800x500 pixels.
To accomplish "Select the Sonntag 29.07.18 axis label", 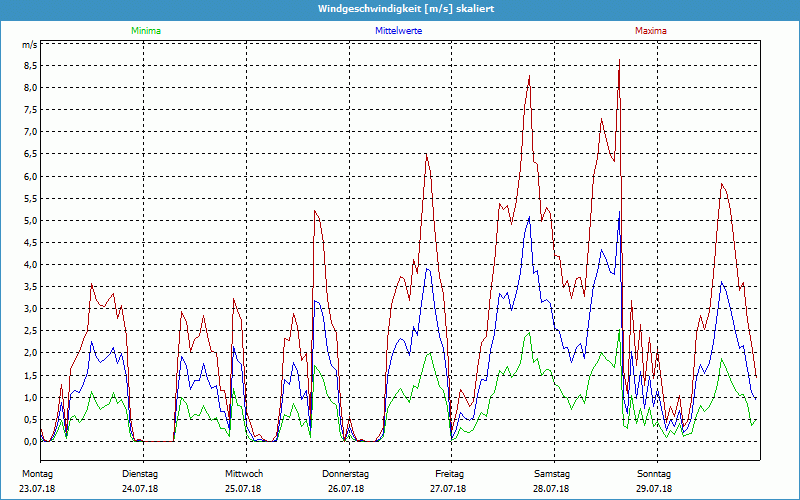I will tap(655, 480).
